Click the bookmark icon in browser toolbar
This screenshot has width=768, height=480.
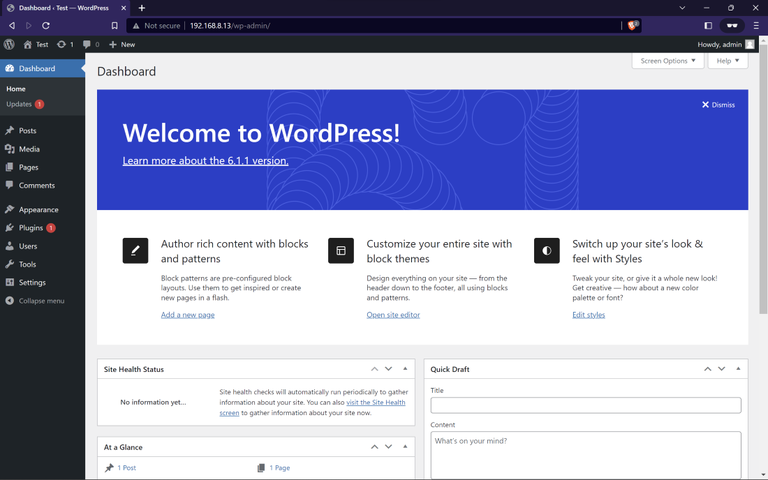[115, 25]
